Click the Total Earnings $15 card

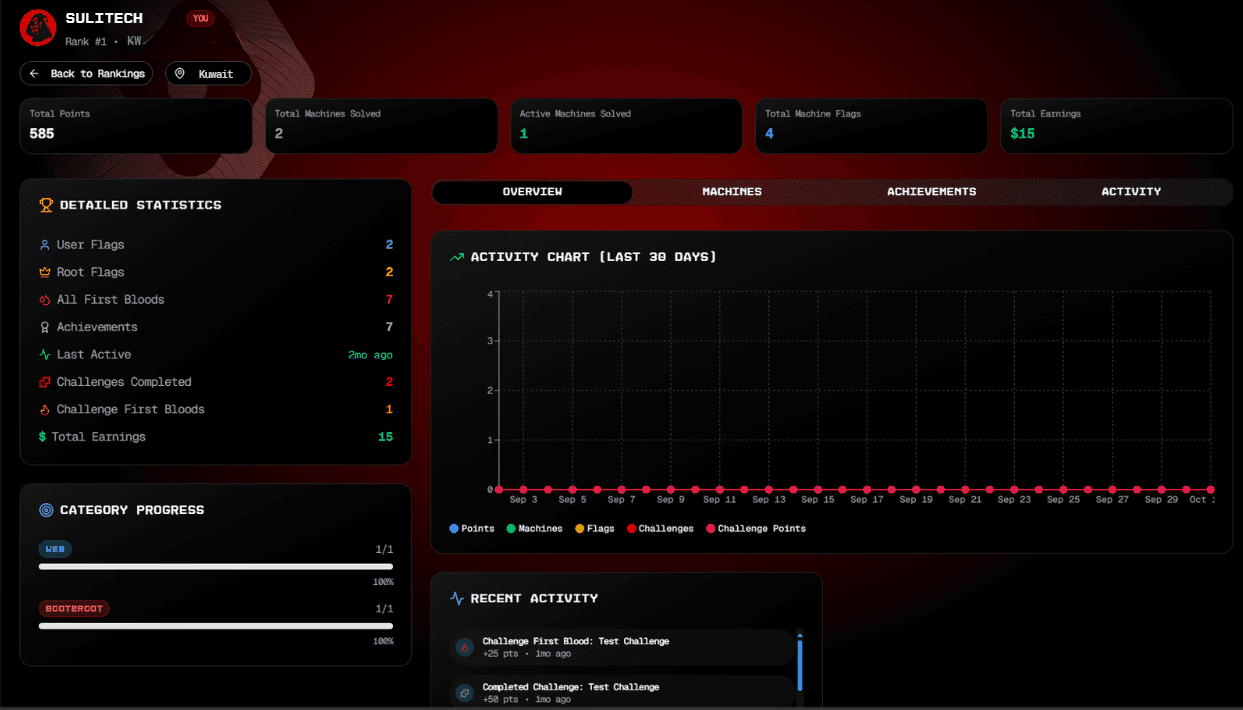(1117, 126)
